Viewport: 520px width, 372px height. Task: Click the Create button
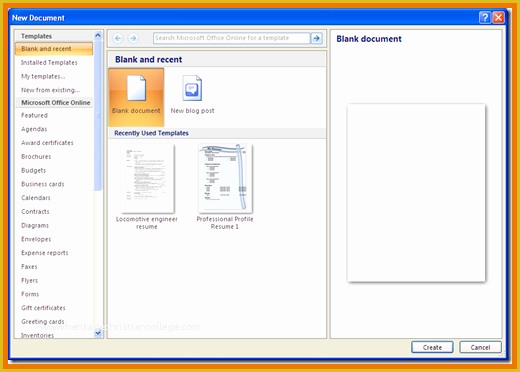click(432, 347)
